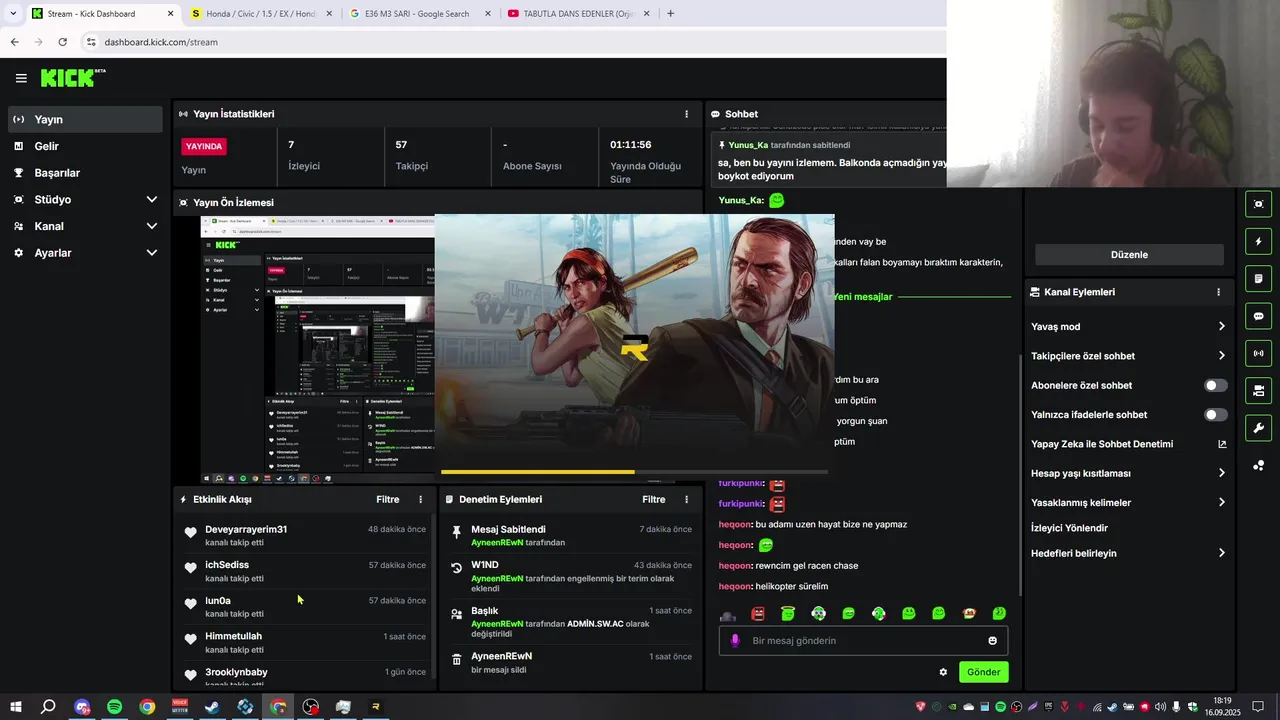
Task: Click the red angry emote in quick emote row
Action: click(758, 613)
